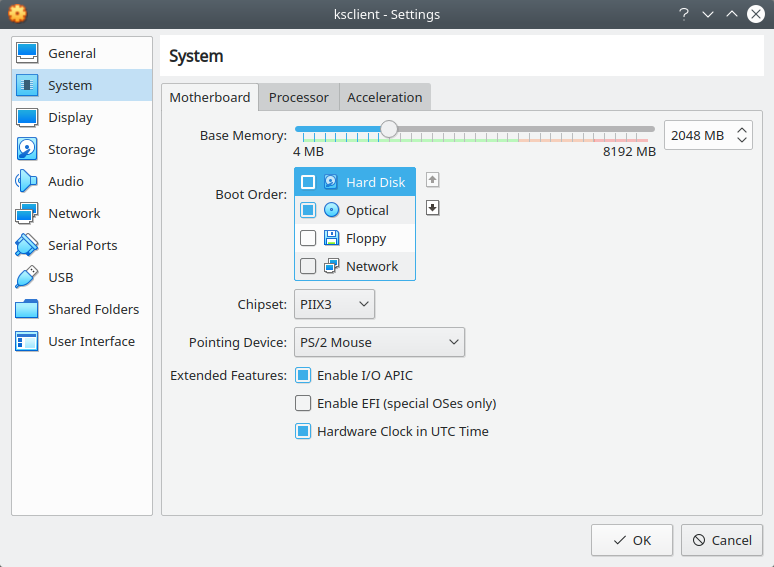Click the Cancel button
Viewport: 774px width, 567px height.
pyautogui.click(x=722, y=540)
